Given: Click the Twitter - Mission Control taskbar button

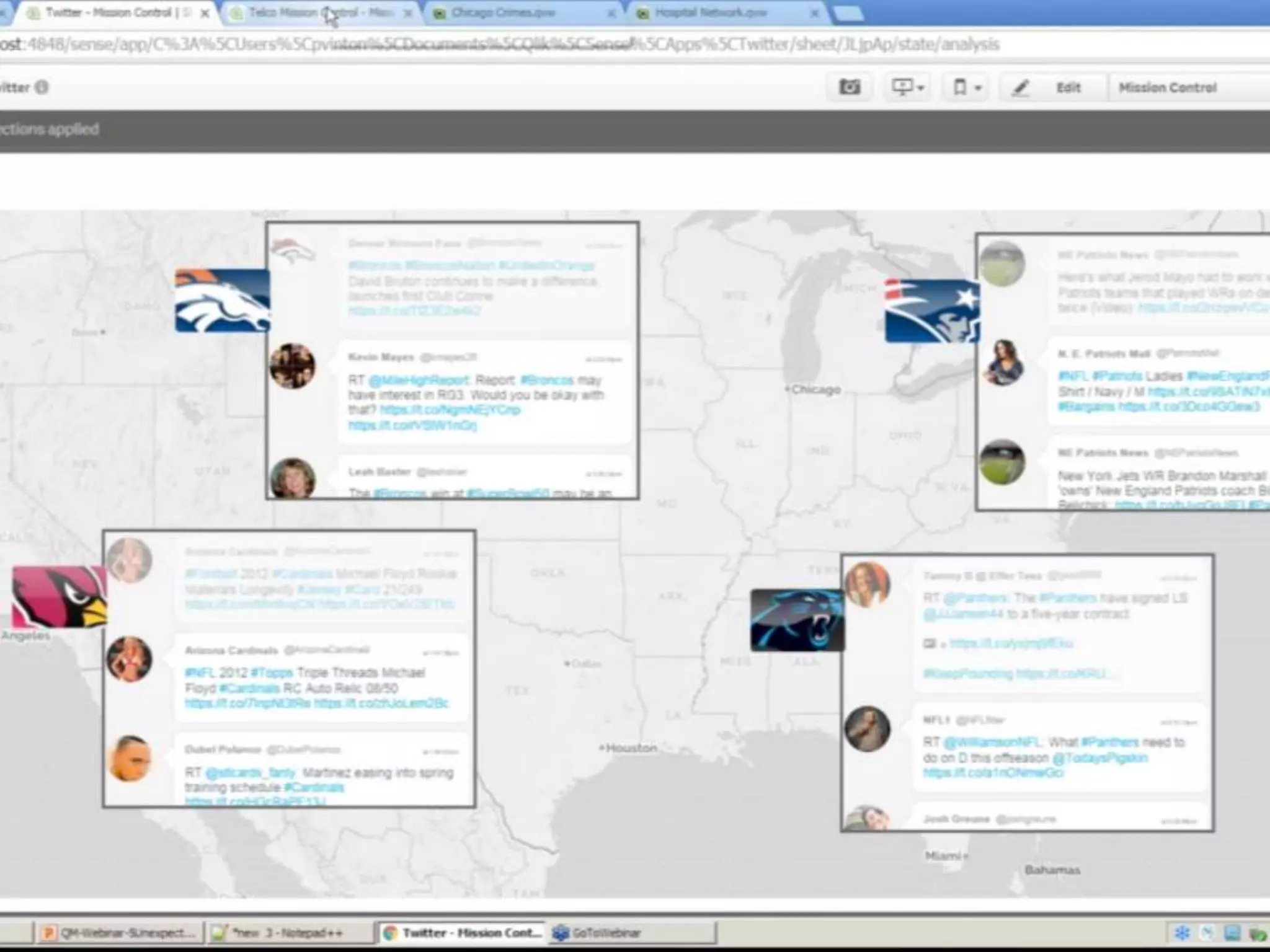Looking at the screenshot, I should [461, 933].
